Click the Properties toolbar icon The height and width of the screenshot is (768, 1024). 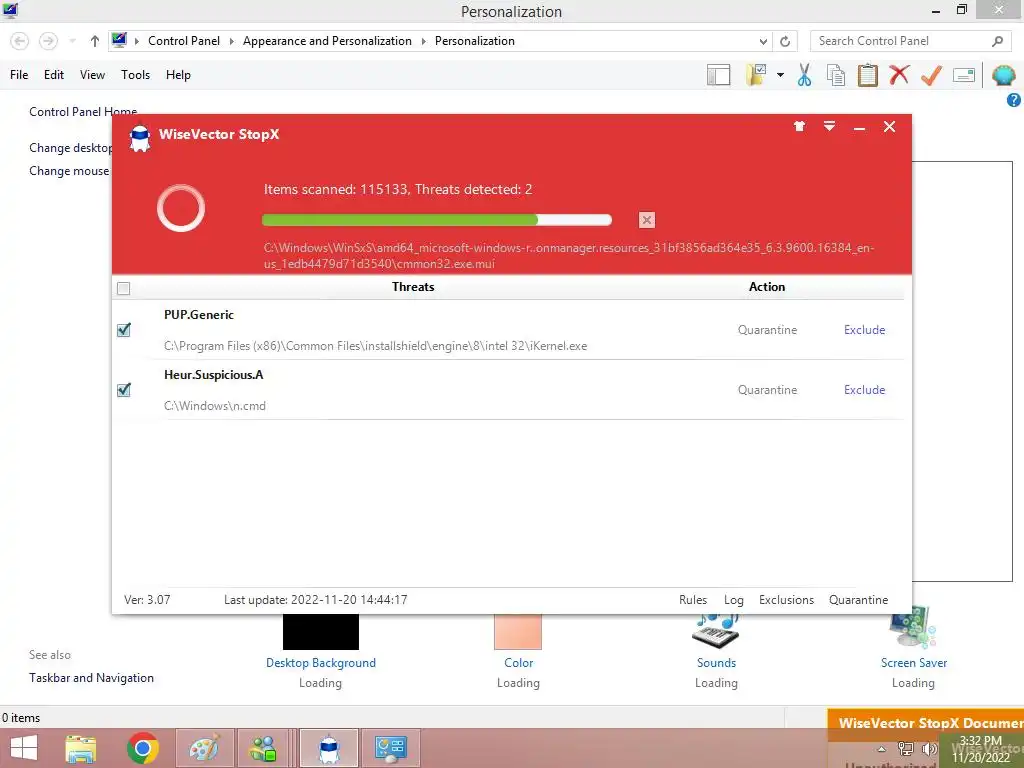(964, 75)
